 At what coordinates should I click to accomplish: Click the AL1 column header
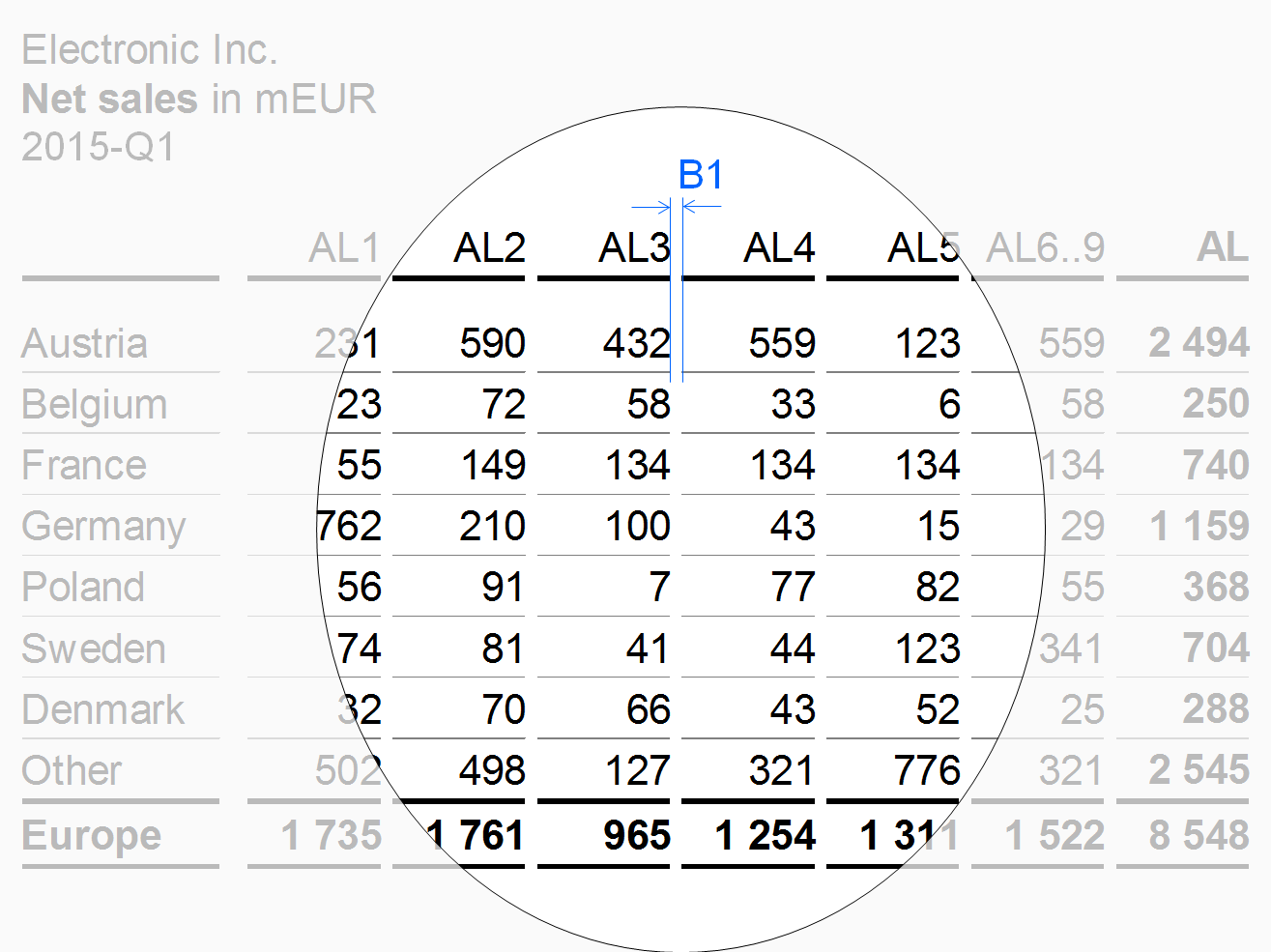345,248
